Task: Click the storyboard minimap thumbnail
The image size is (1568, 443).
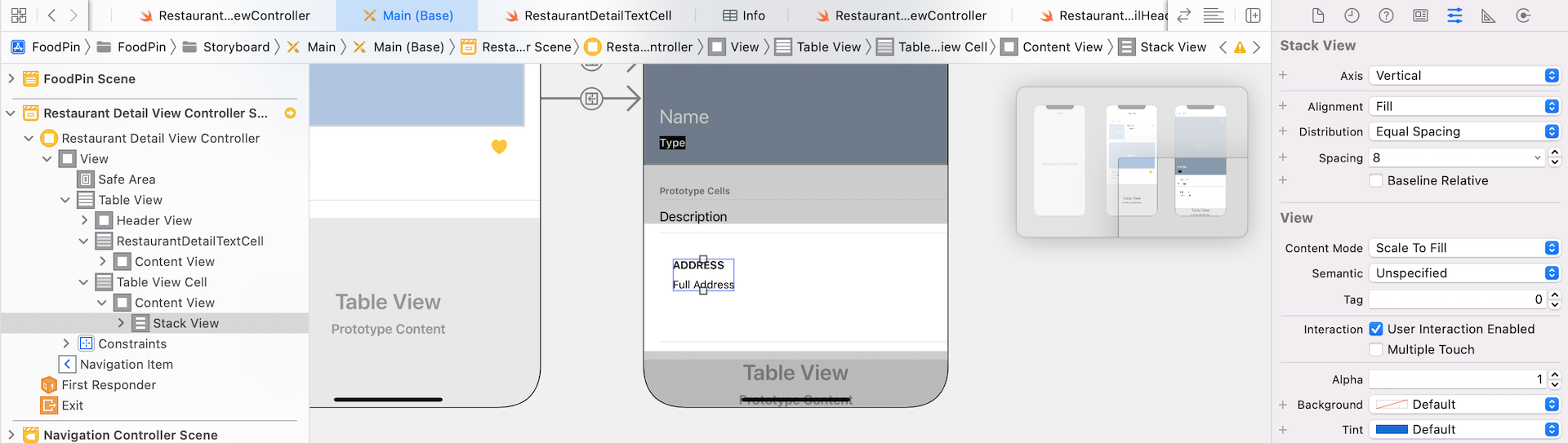Action: coord(1132,162)
